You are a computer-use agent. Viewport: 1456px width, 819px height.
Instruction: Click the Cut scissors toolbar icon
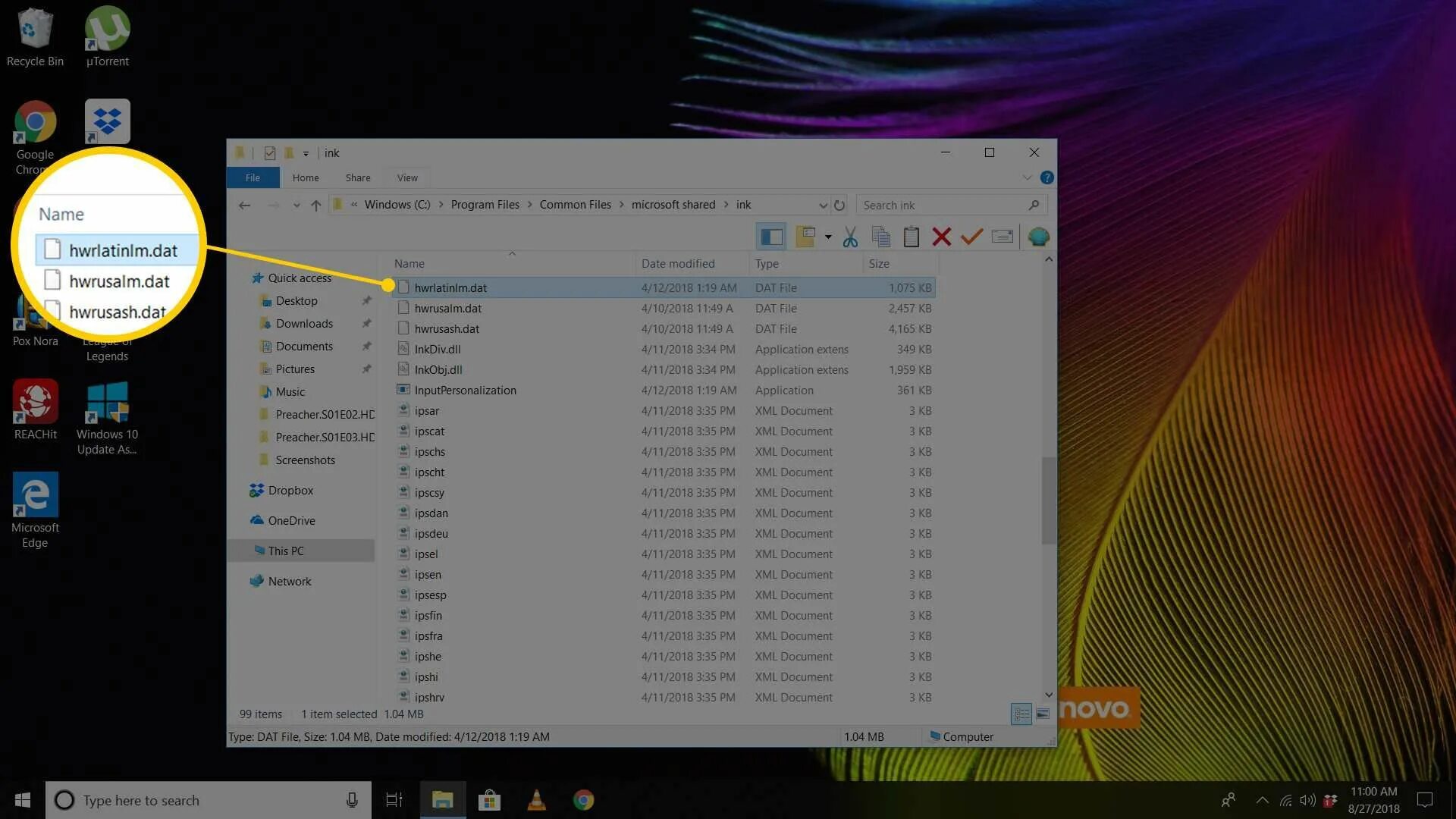click(850, 237)
